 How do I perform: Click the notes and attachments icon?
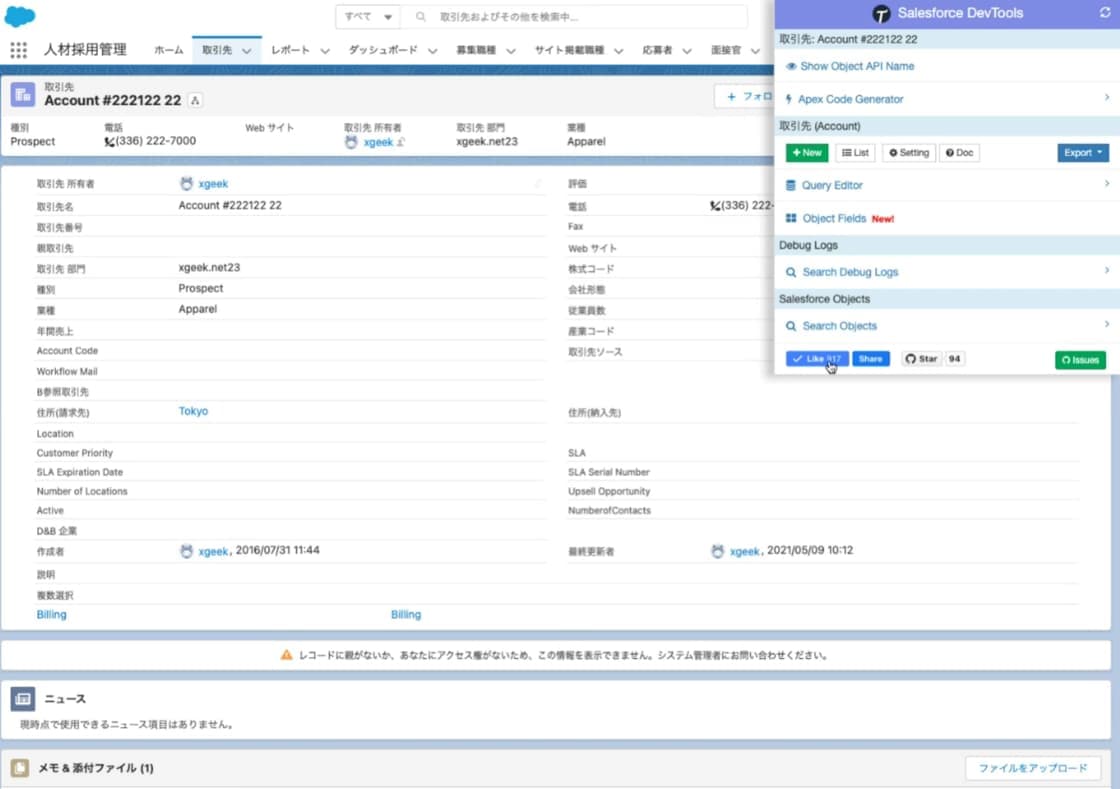20,768
